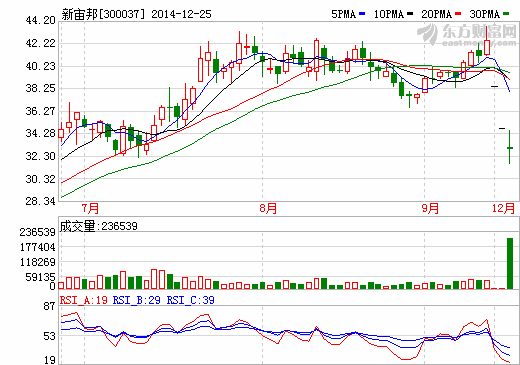Click the date 2014-12-25 in the header

pyautogui.click(x=181, y=14)
